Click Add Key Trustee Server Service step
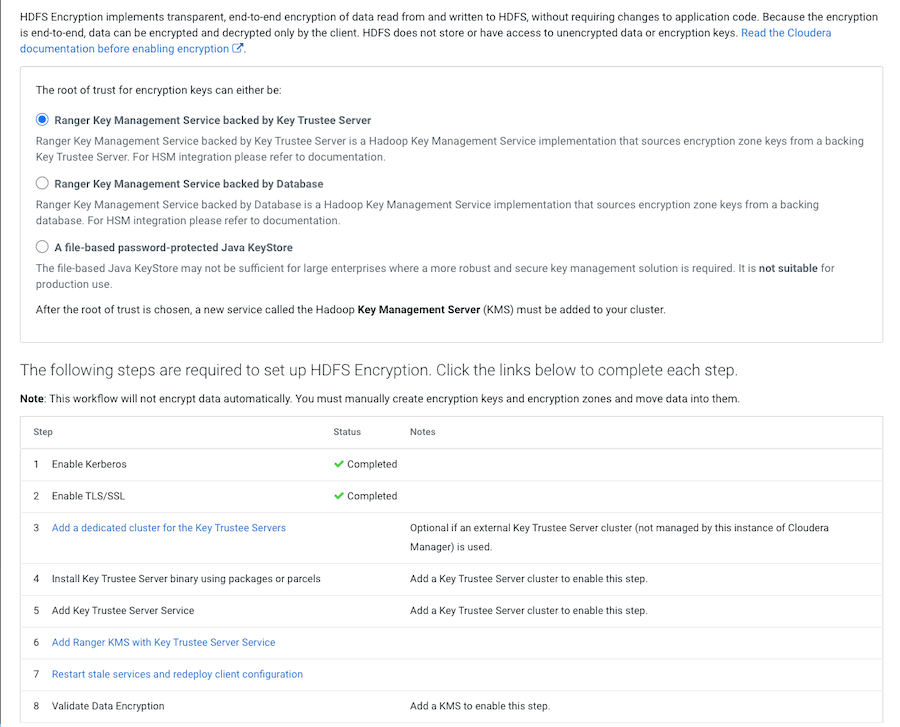 click(x=123, y=610)
